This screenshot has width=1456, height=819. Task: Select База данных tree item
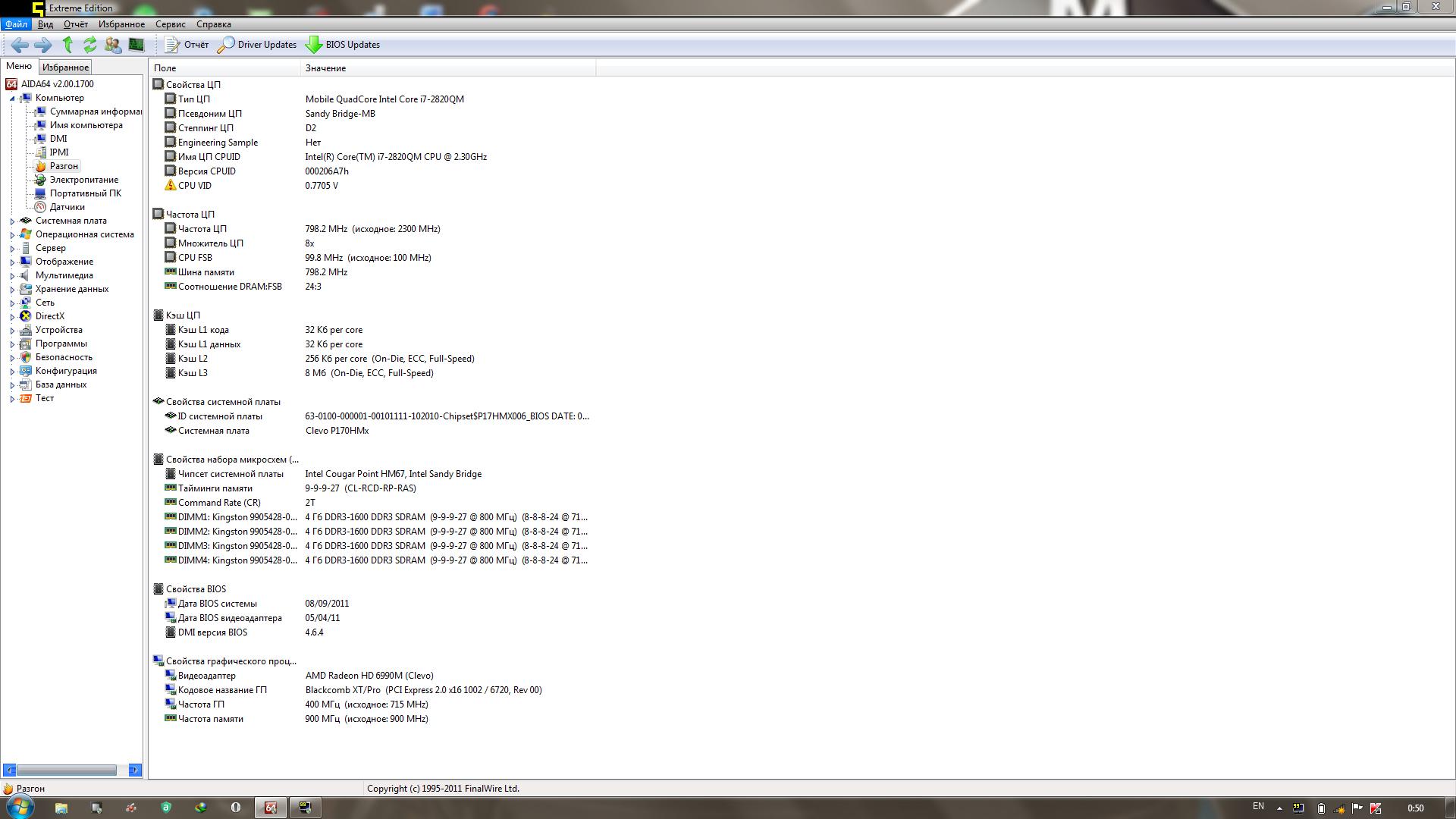pyautogui.click(x=61, y=384)
